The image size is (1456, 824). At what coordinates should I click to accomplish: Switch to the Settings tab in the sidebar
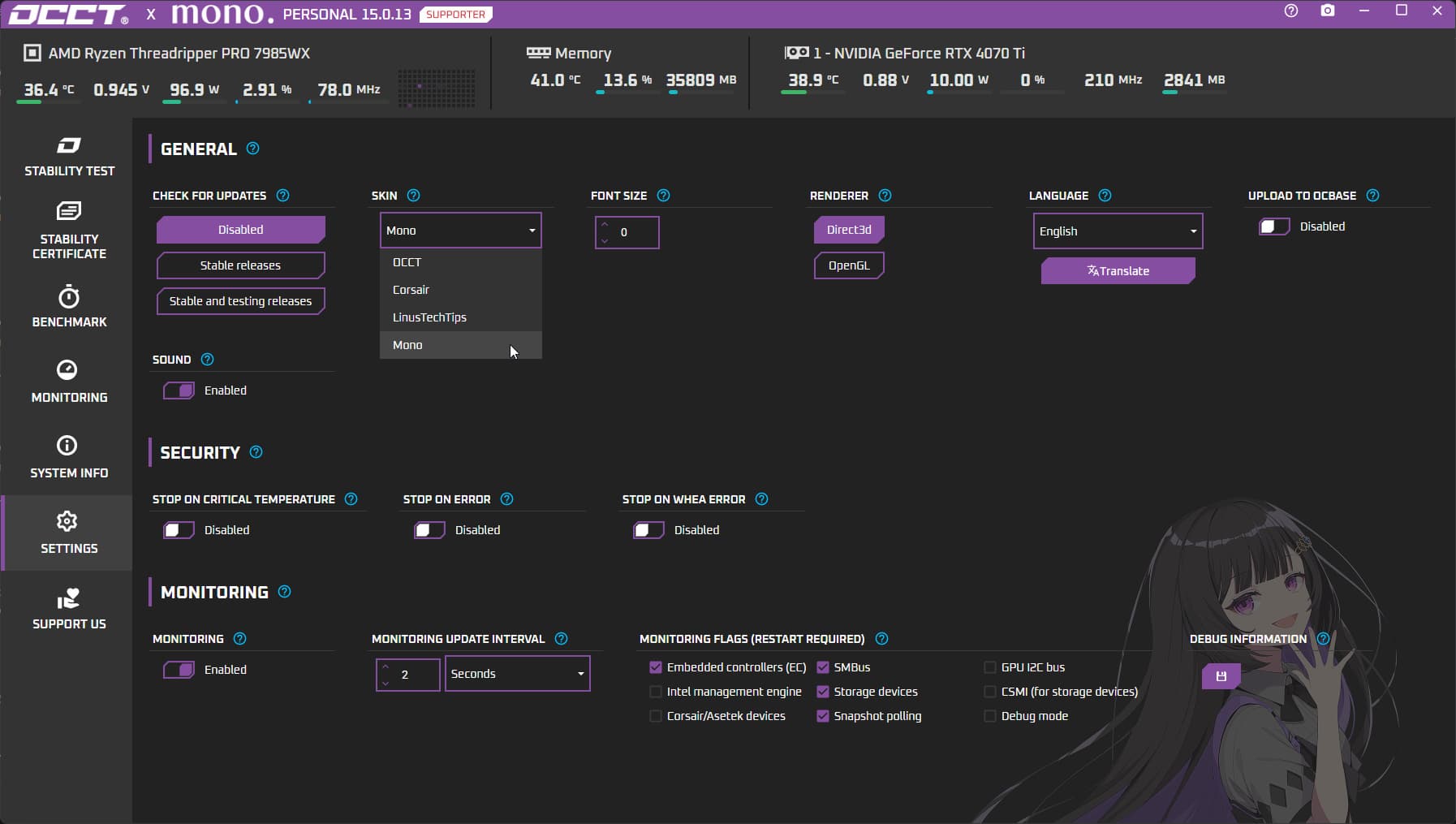tap(68, 532)
